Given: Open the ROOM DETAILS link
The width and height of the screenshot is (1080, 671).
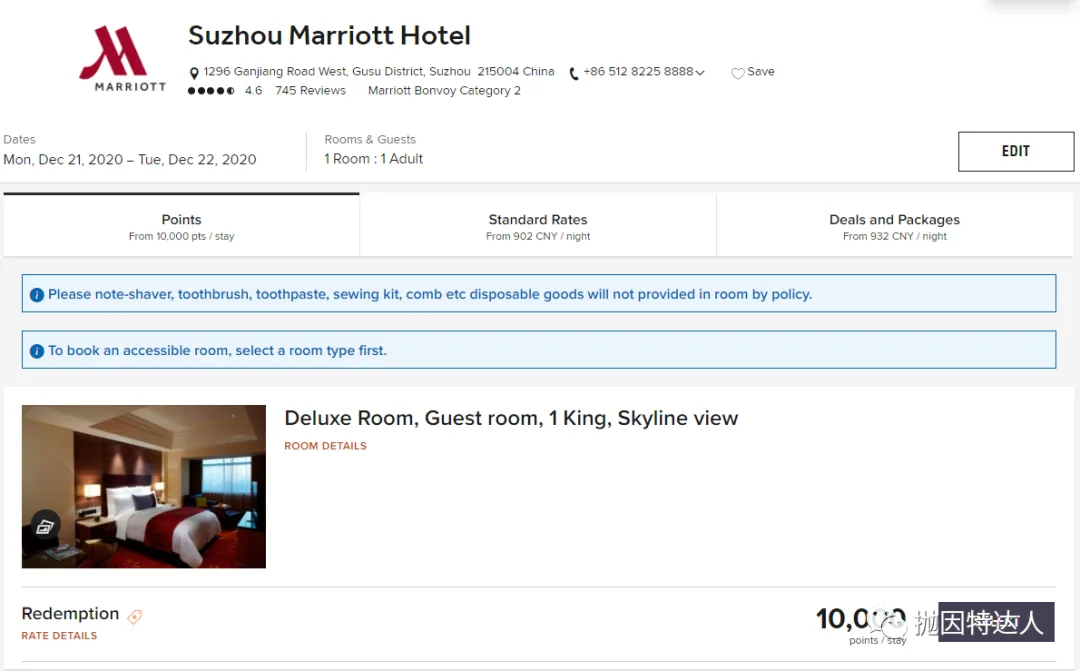Looking at the screenshot, I should tap(325, 446).
